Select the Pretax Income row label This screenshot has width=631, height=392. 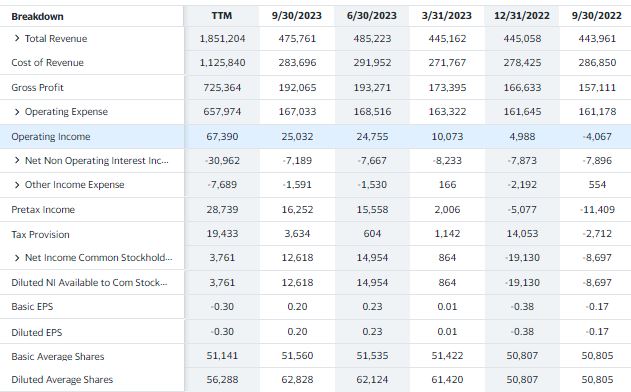[43, 210]
